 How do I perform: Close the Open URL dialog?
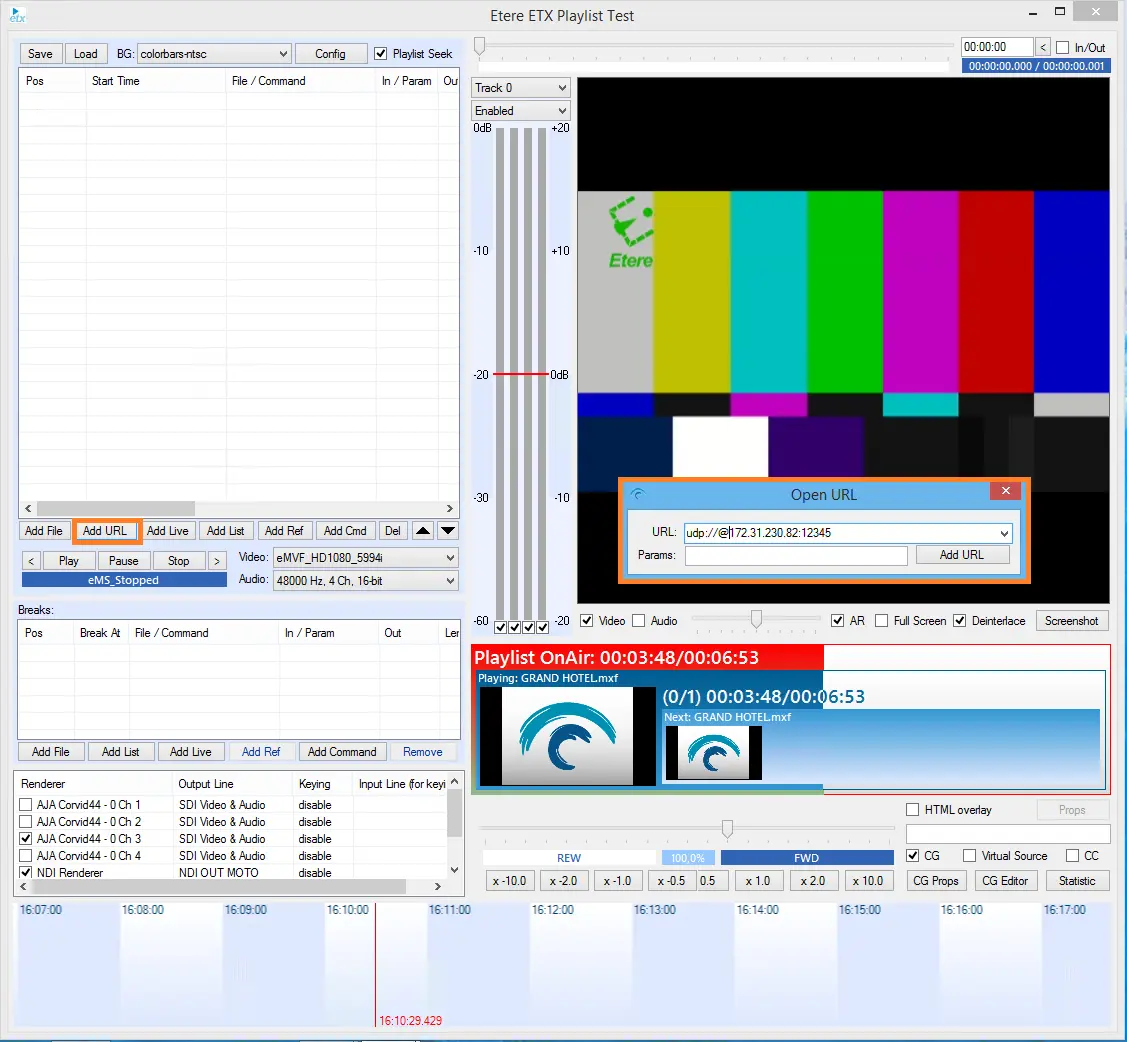click(1005, 491)
